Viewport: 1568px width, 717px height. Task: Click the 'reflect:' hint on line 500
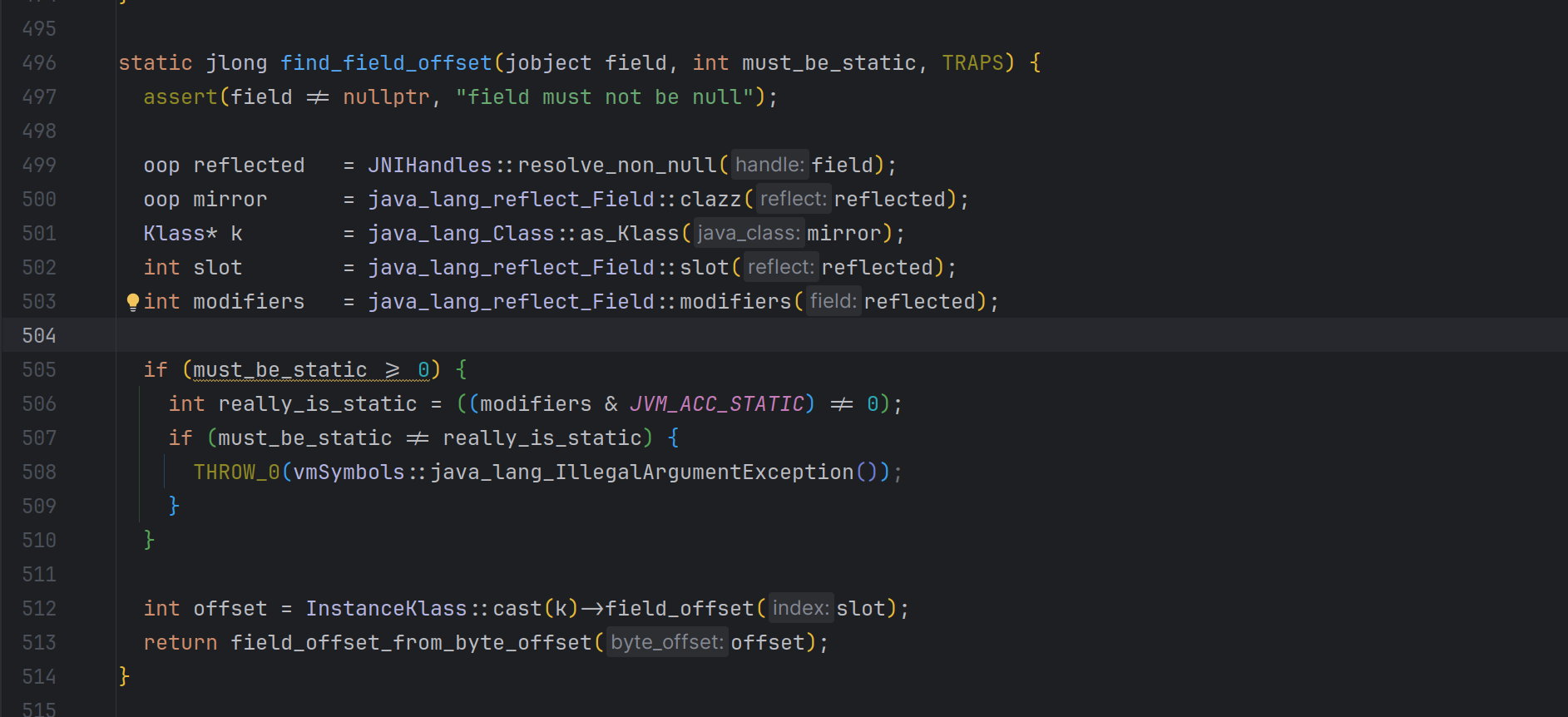(794, 199)
